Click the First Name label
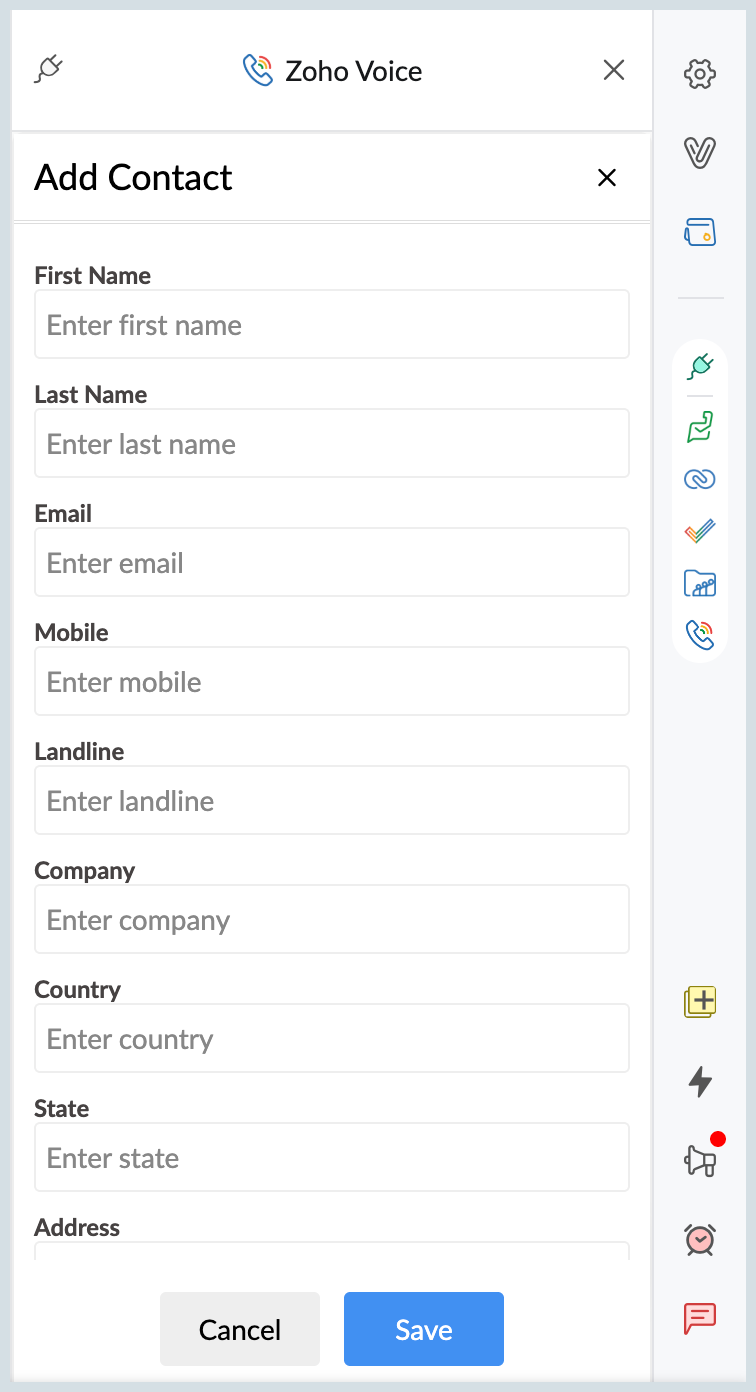 (92, 276)
